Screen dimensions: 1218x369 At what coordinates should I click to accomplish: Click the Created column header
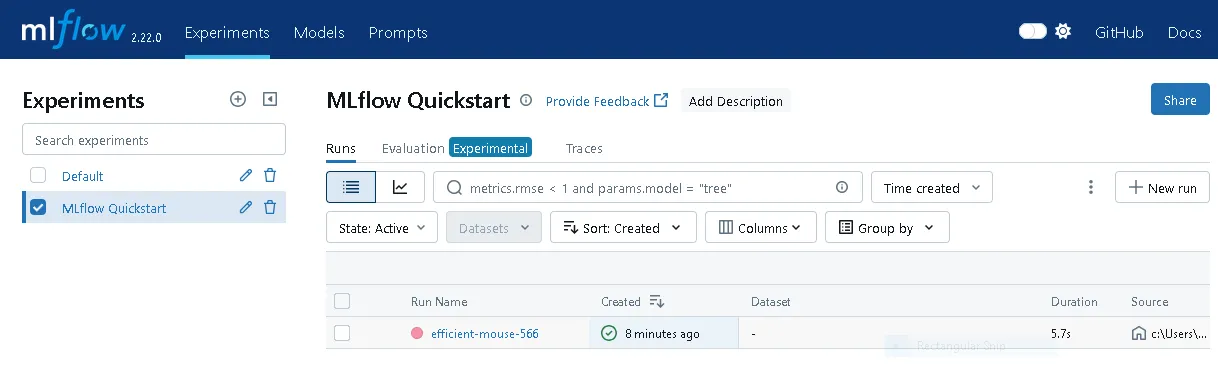click(621, 301)
